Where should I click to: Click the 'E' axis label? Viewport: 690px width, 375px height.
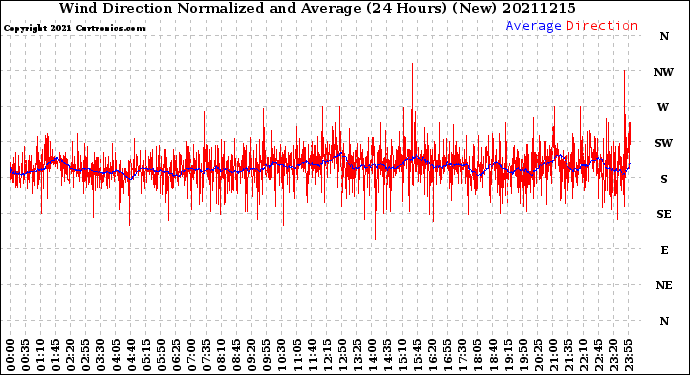coord(664,250)
